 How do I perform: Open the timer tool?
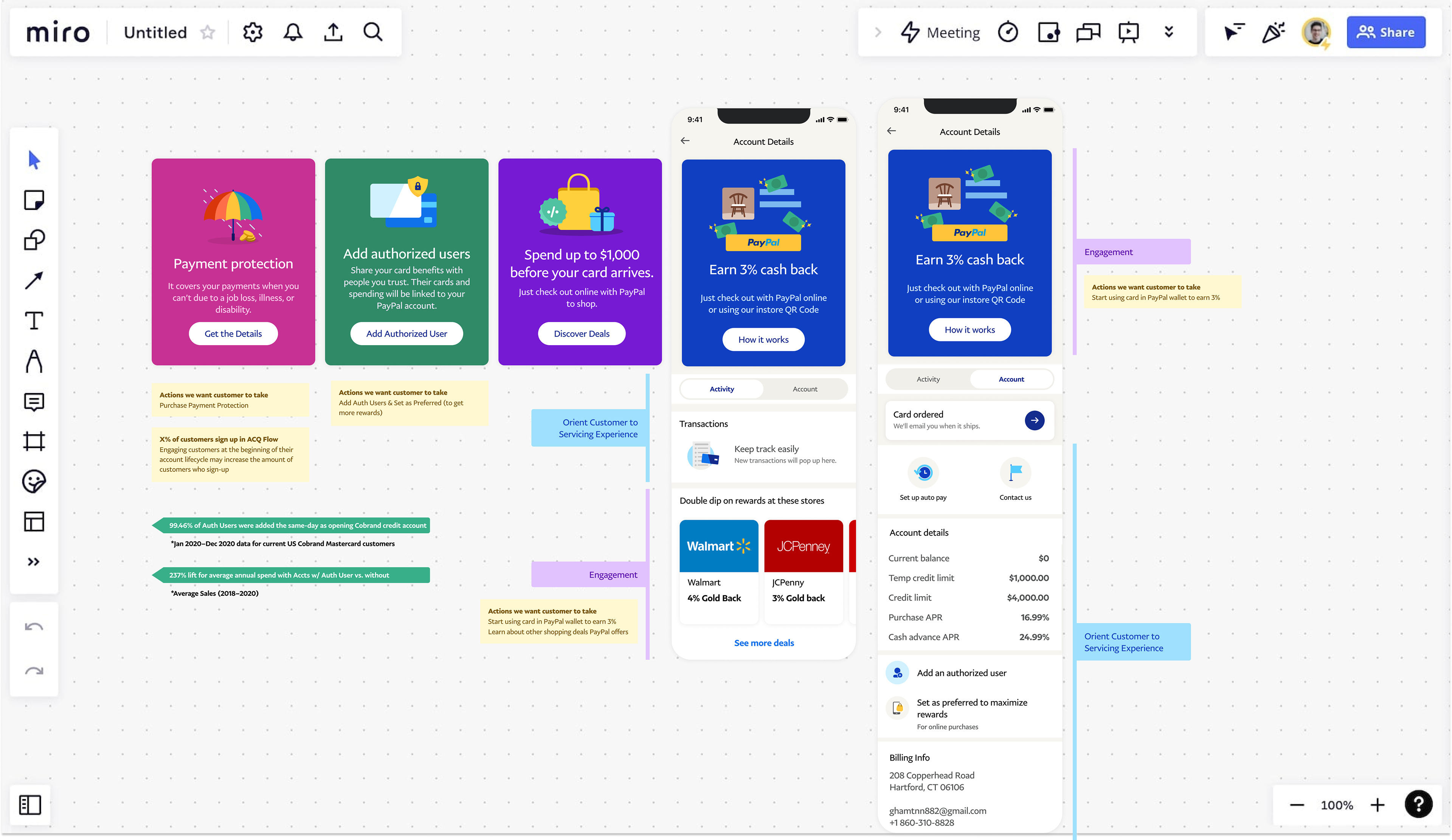click(1008, 32)
